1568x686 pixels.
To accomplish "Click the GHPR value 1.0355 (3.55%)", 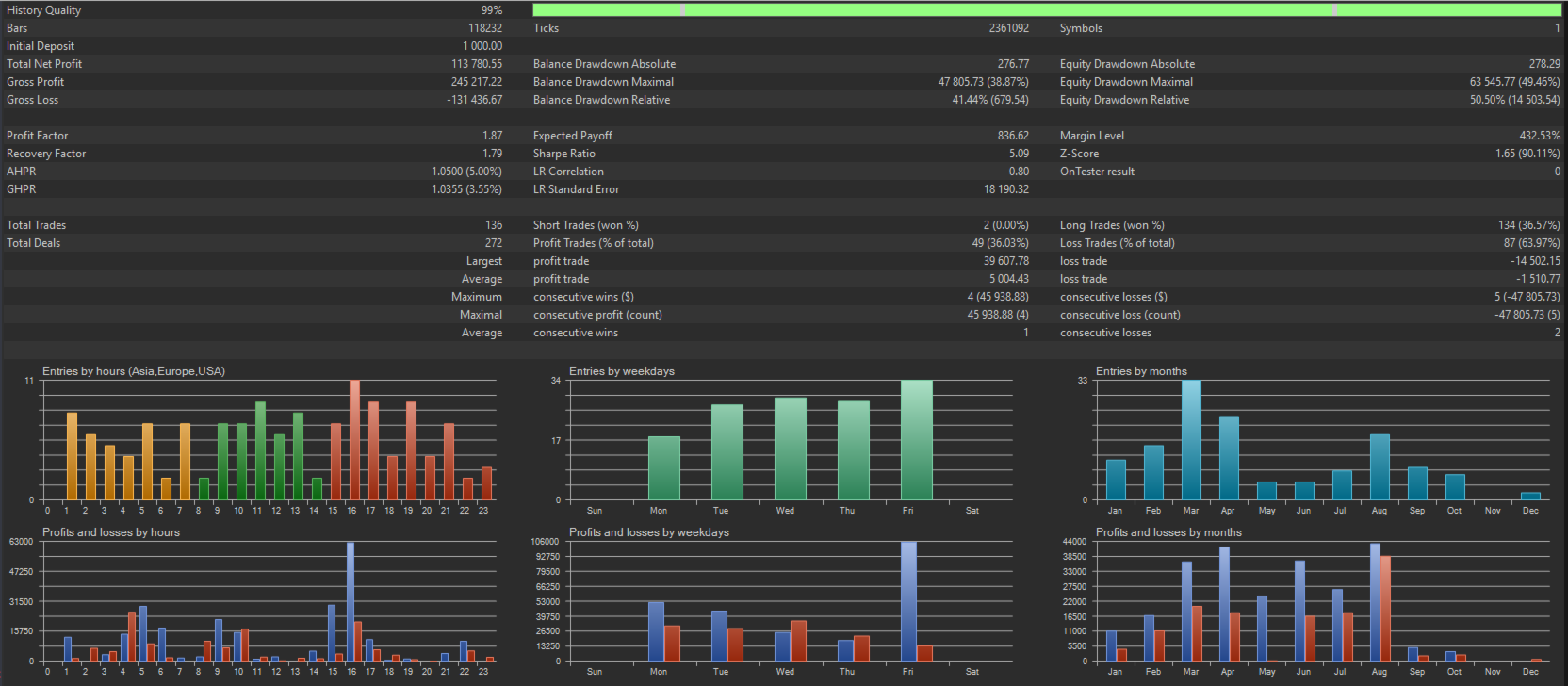I will click(467, 189).
